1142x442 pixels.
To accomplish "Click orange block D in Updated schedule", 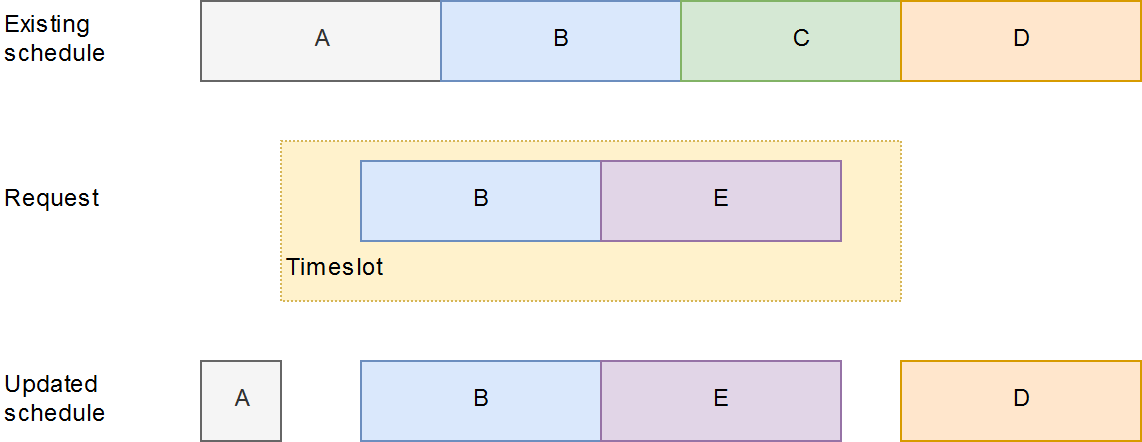I will point(1021,401).
